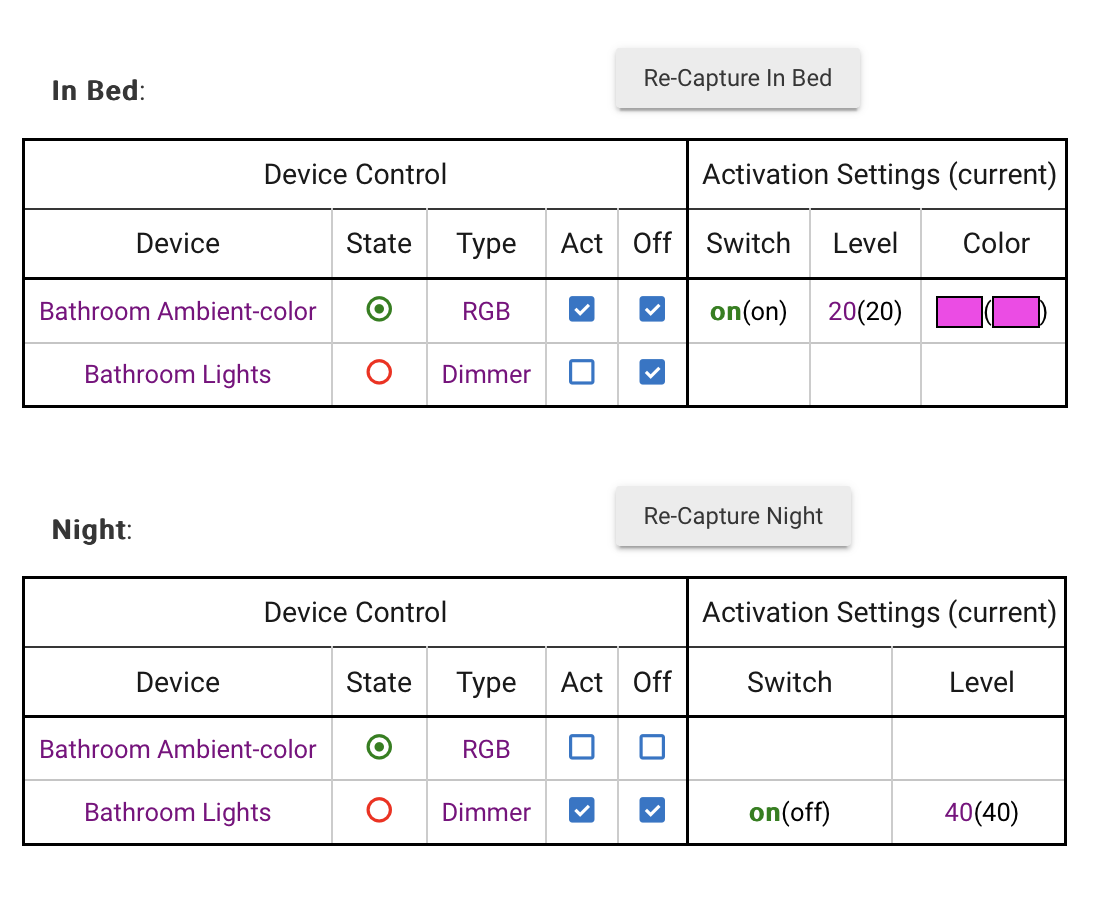The height and width of the screenshot is (912, 1098).
Task: Uncheck Off for In Bed Bathroom Ambient-color
Action: (x=652, y=309)
